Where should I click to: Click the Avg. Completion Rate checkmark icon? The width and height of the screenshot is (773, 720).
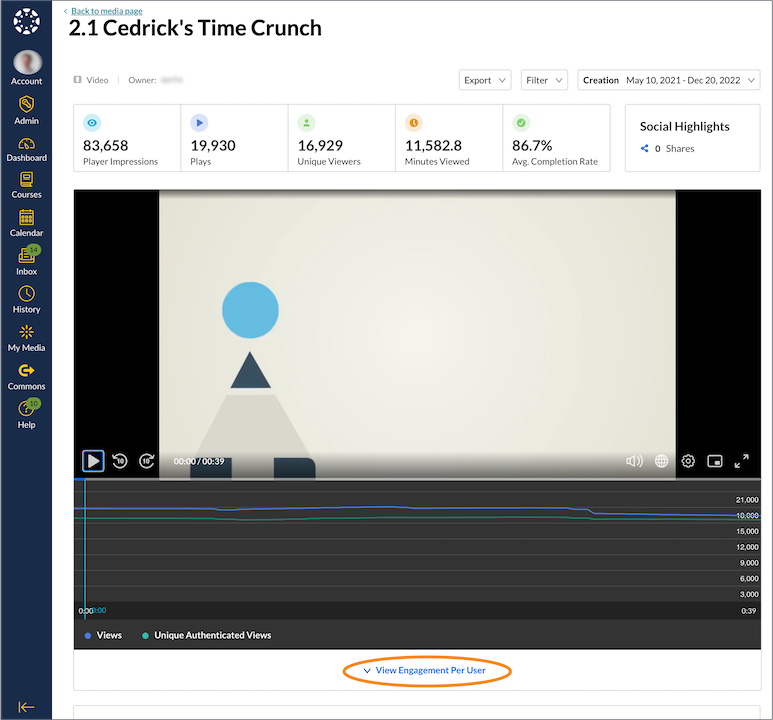coord(521,123)
